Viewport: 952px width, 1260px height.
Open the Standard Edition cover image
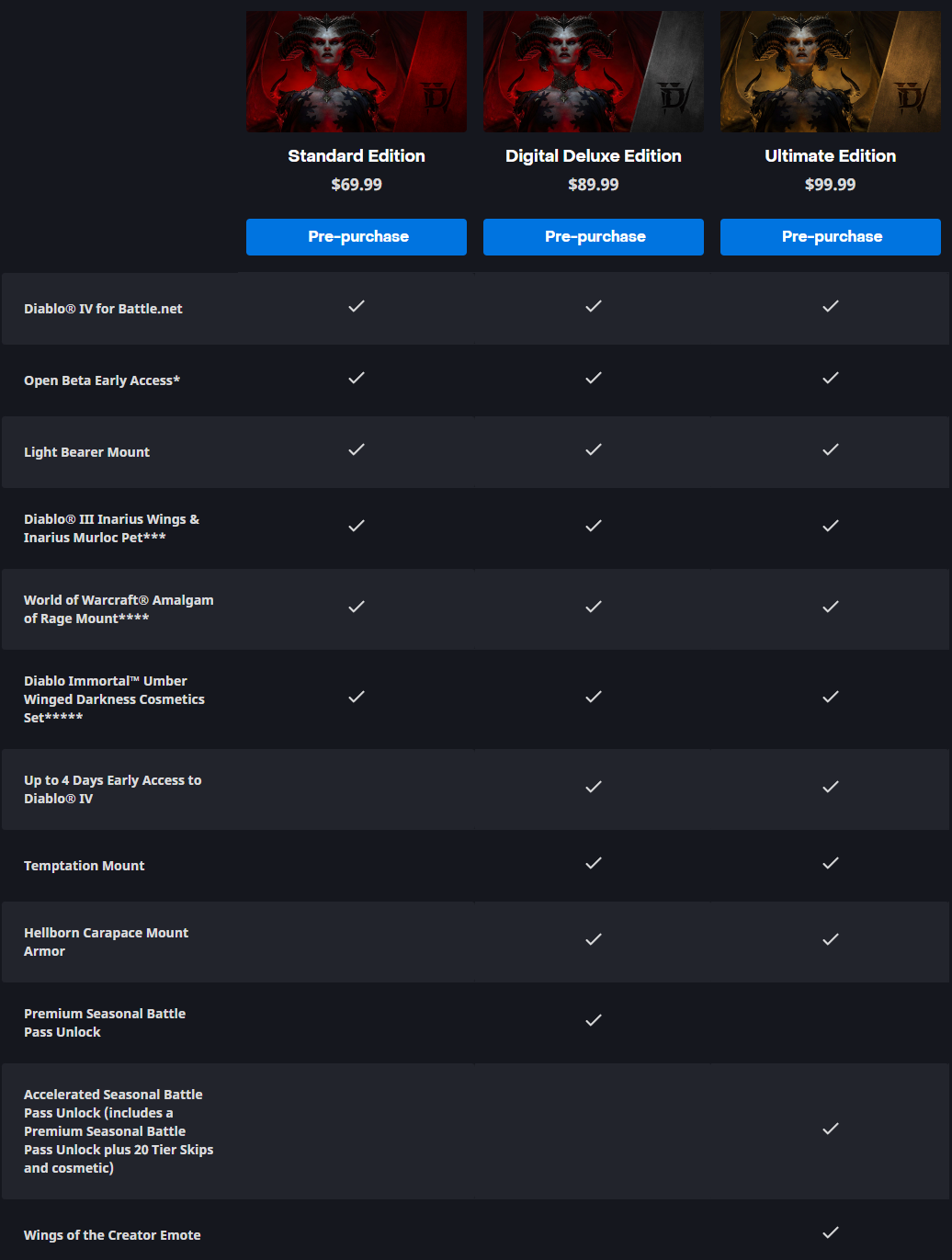(357, 72)
